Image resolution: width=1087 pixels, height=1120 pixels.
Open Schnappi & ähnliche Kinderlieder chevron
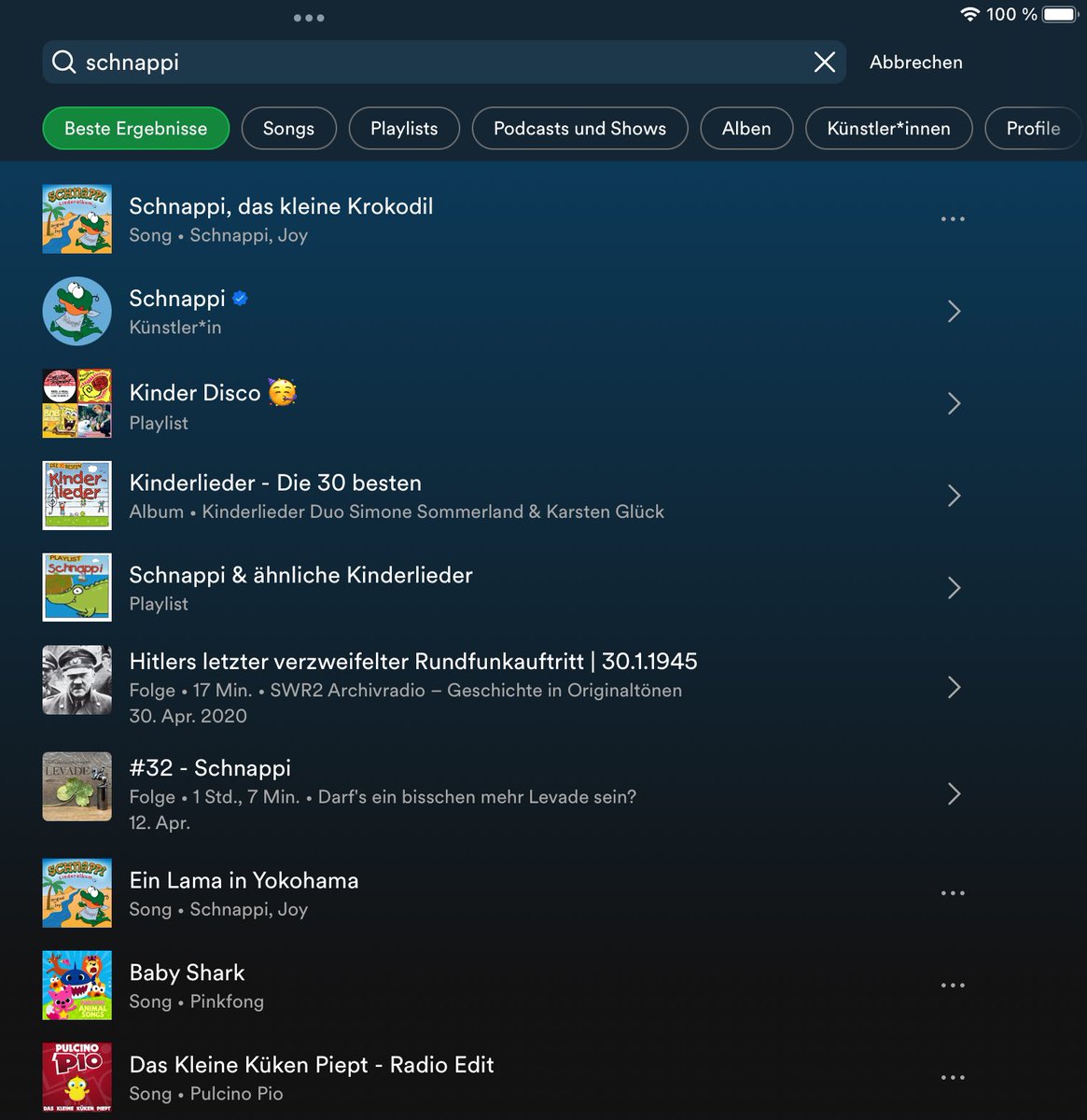954,588
